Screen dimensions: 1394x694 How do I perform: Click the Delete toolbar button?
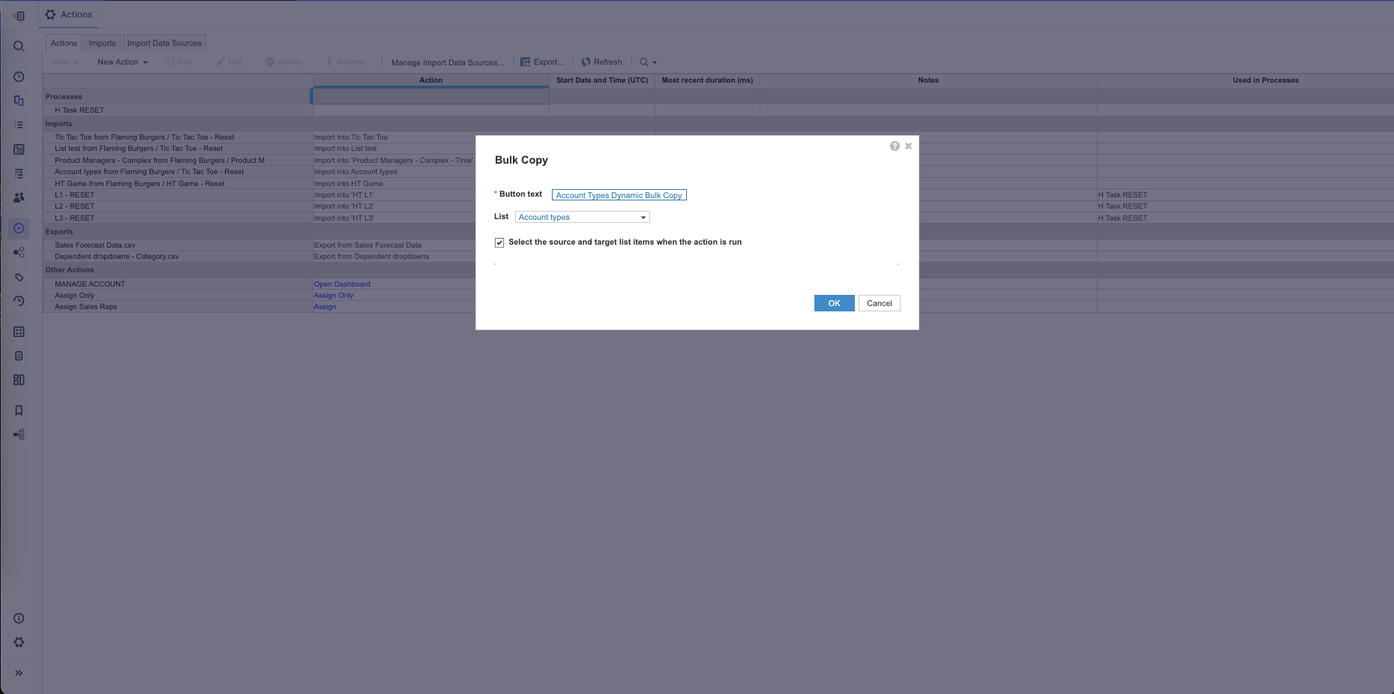pos(285,62)
